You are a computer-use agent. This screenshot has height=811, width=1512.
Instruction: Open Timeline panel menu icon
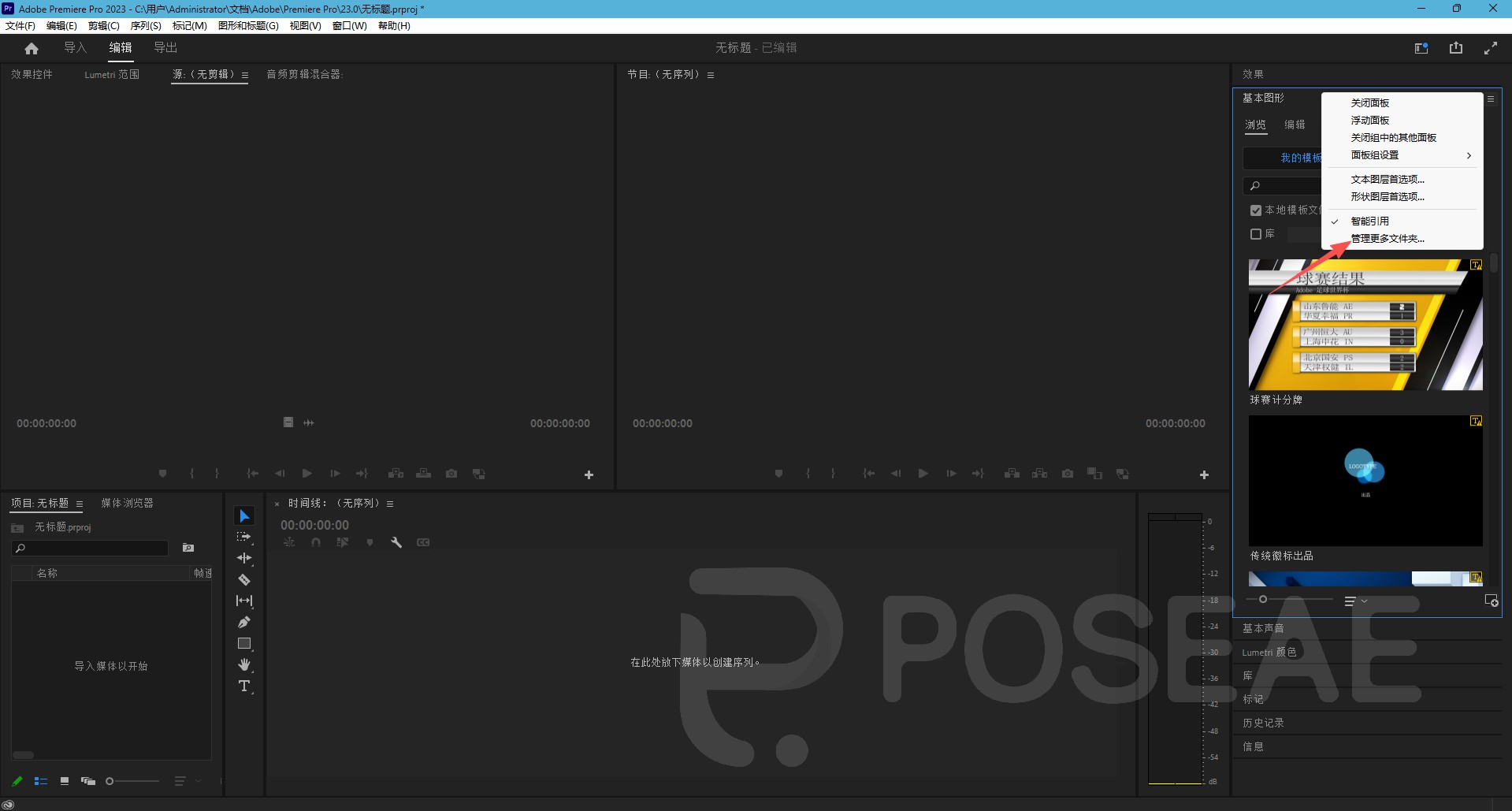[x=390, y=504]
